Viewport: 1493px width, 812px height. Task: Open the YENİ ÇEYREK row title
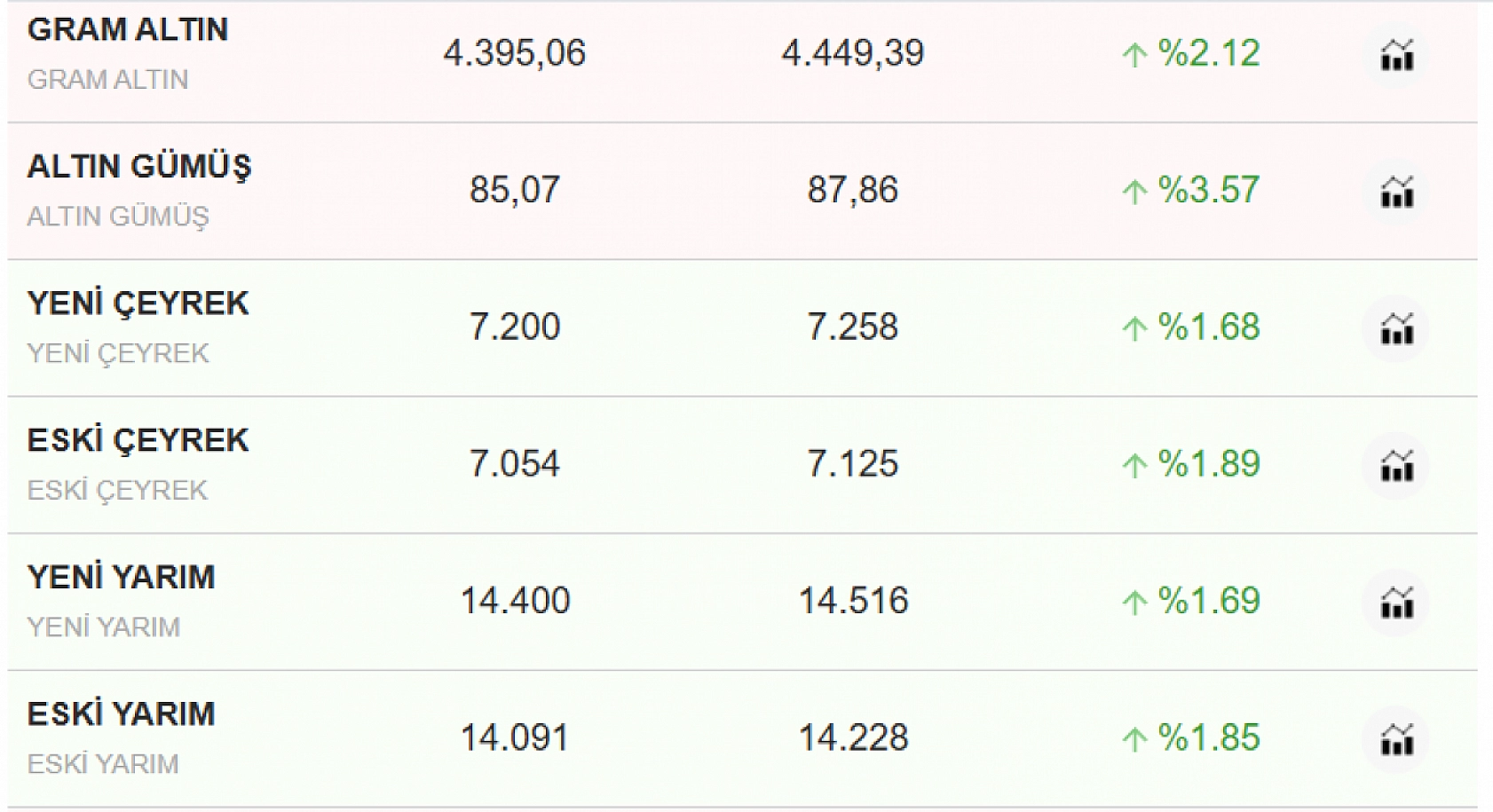138,304
